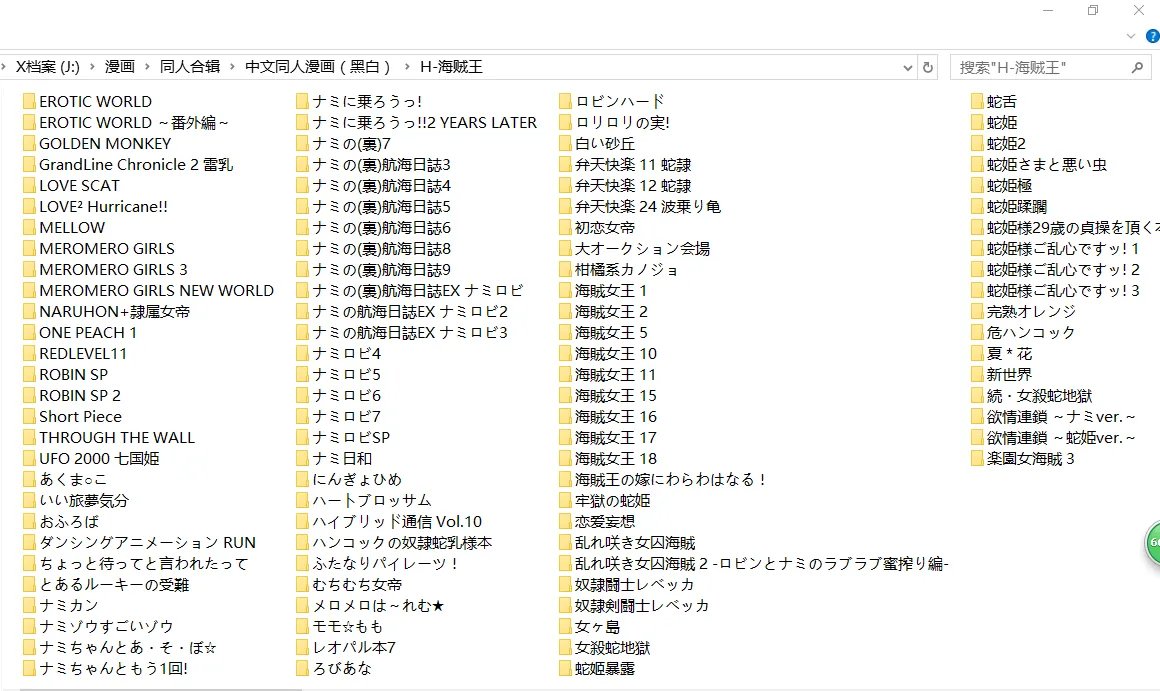
Task: Click the green floating circle at right edge
Action: 1153,543
